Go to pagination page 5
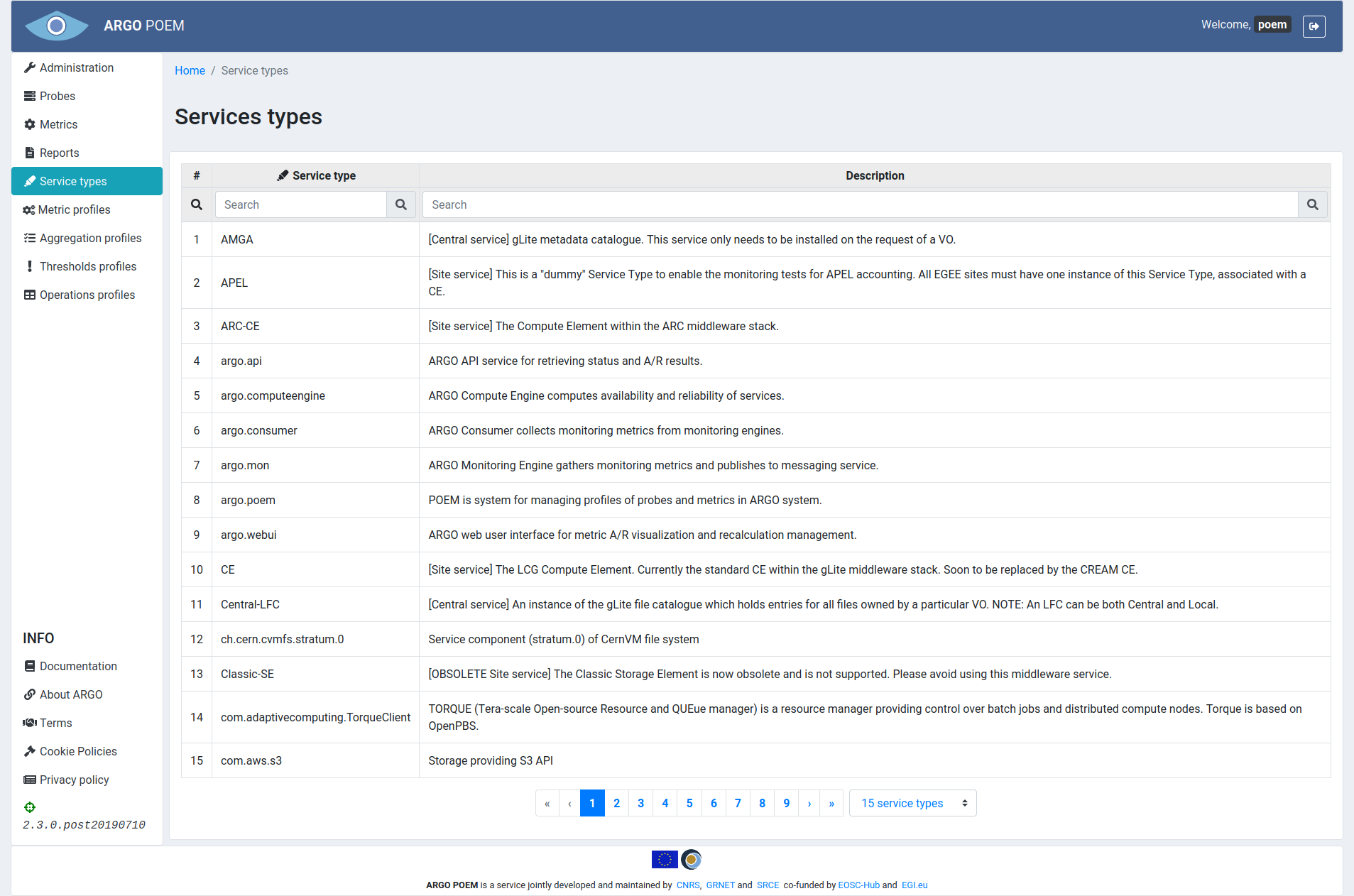1354x896 pixels. click(x=689, y=803)
